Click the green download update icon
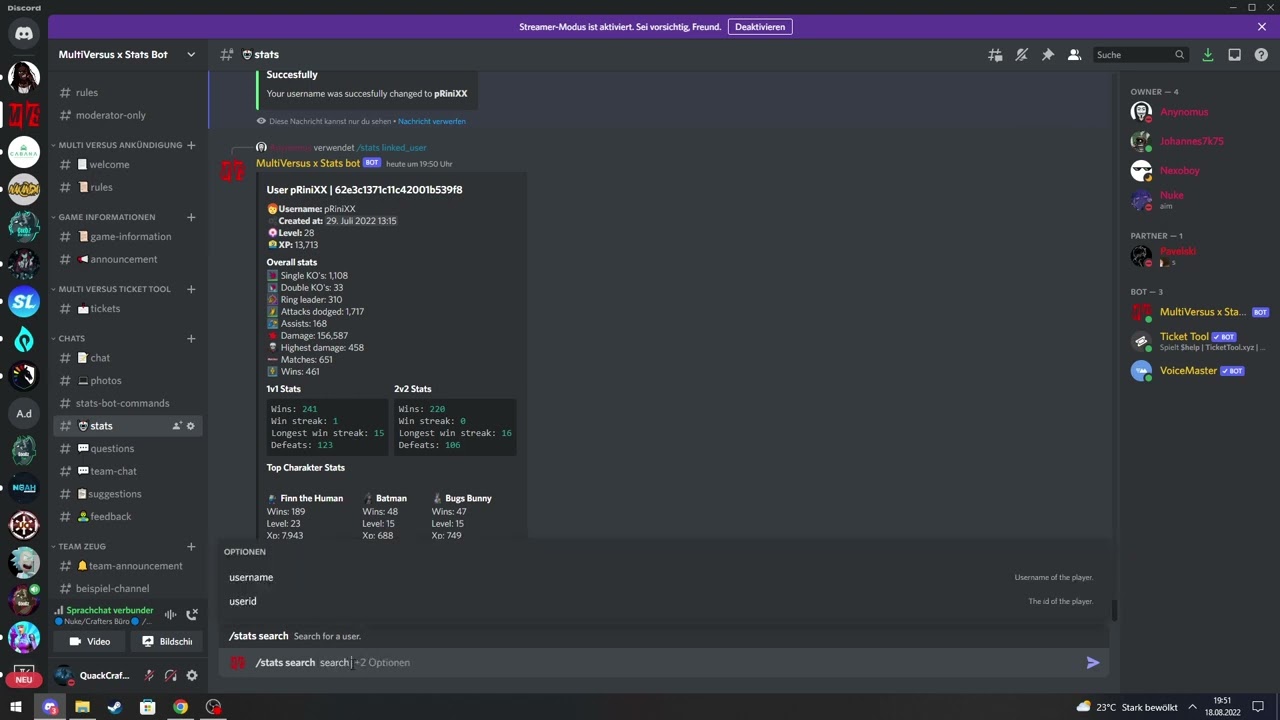Screen dimensions: 1280x720 coord(1208,55)
